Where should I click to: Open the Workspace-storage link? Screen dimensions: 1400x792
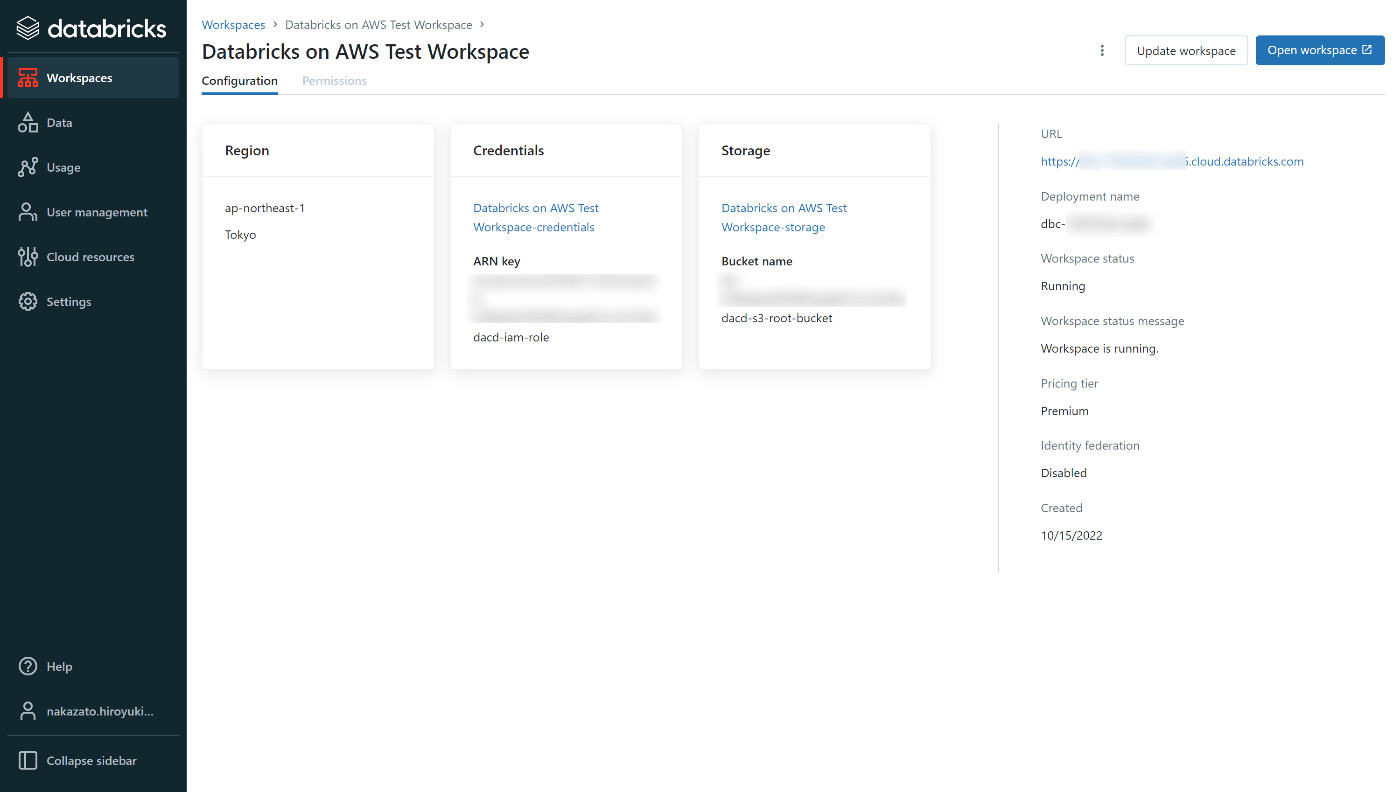click(x=784, y=218)
